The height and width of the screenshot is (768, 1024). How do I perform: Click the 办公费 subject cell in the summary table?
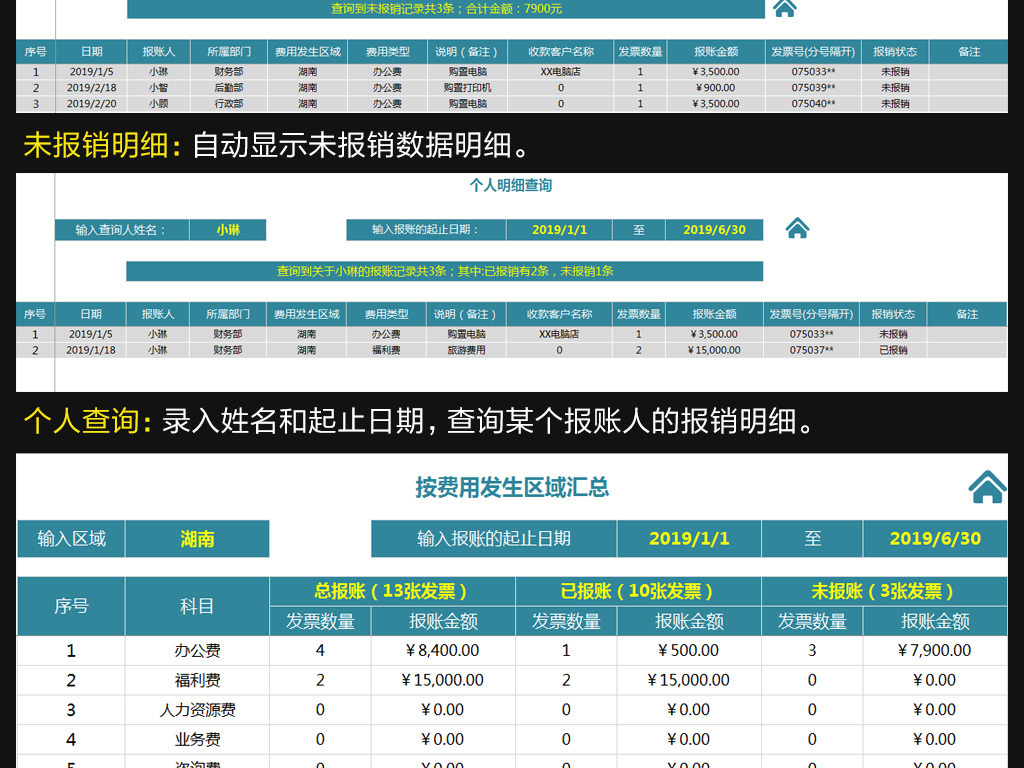pos(197,650)
